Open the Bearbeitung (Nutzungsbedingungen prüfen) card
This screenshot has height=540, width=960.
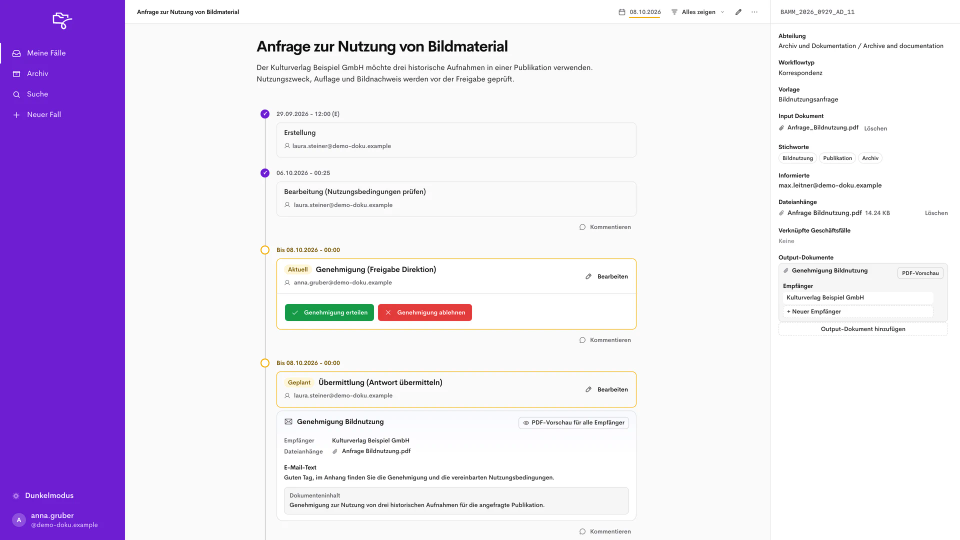[456, 198]
